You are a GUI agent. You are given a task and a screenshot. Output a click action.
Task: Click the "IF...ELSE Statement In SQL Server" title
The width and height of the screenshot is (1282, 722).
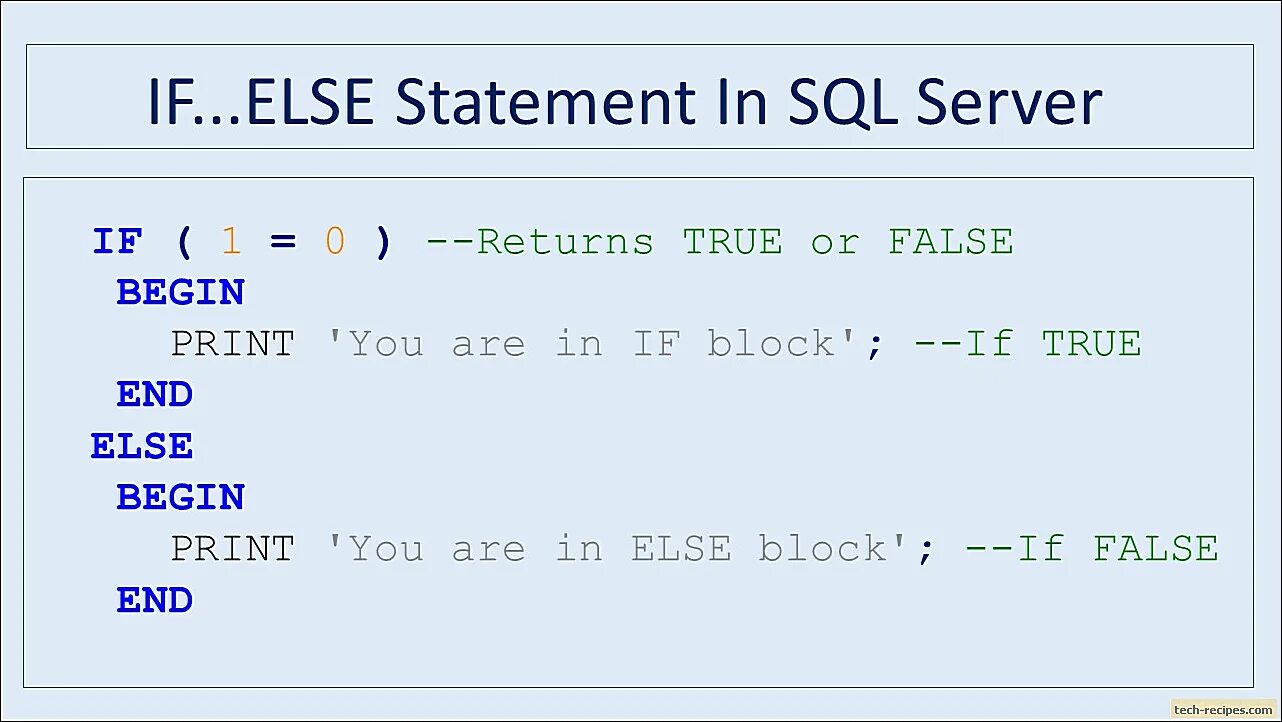[624, 101]
